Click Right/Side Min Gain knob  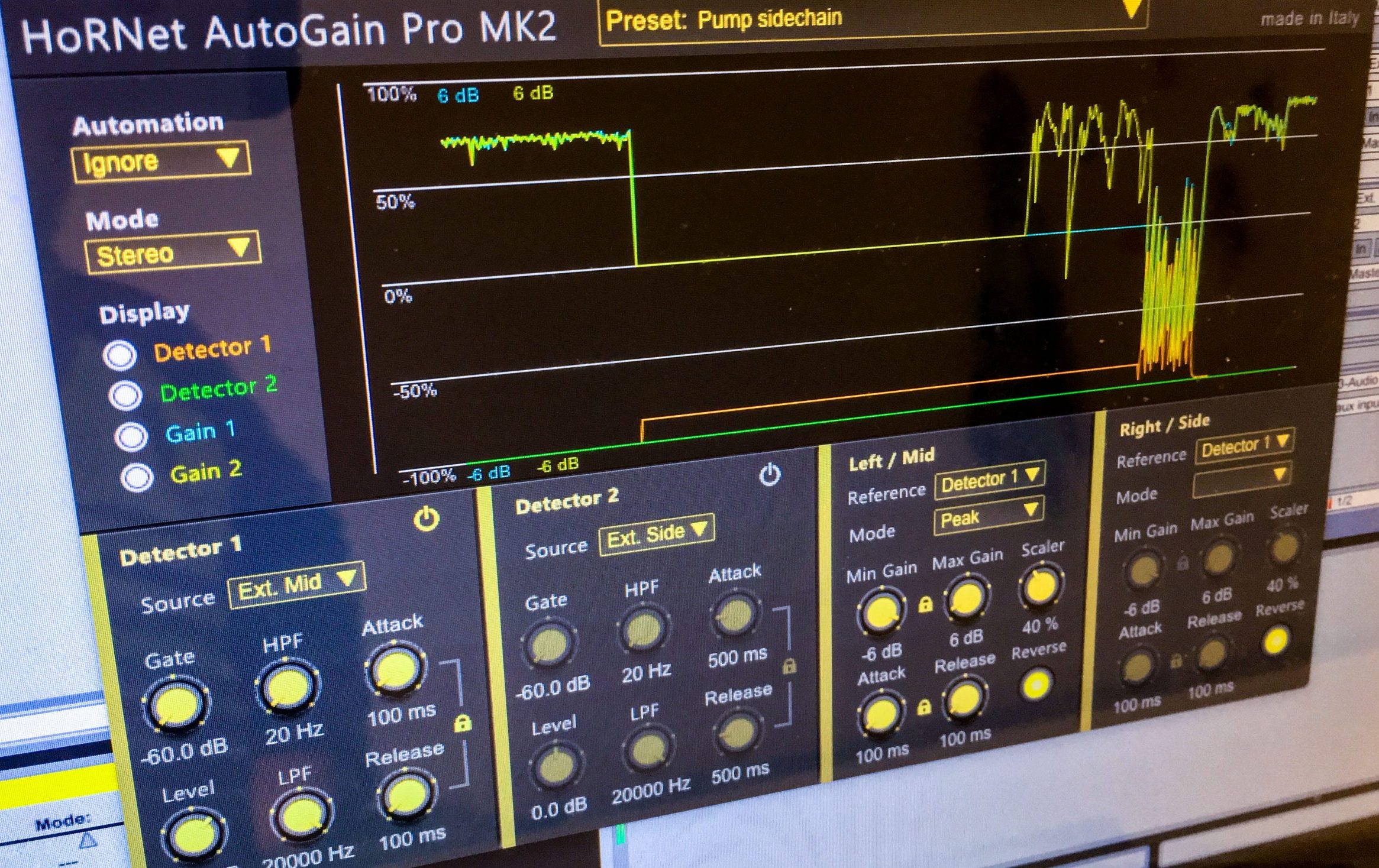pyautogui.click(x=1143, y=570)
